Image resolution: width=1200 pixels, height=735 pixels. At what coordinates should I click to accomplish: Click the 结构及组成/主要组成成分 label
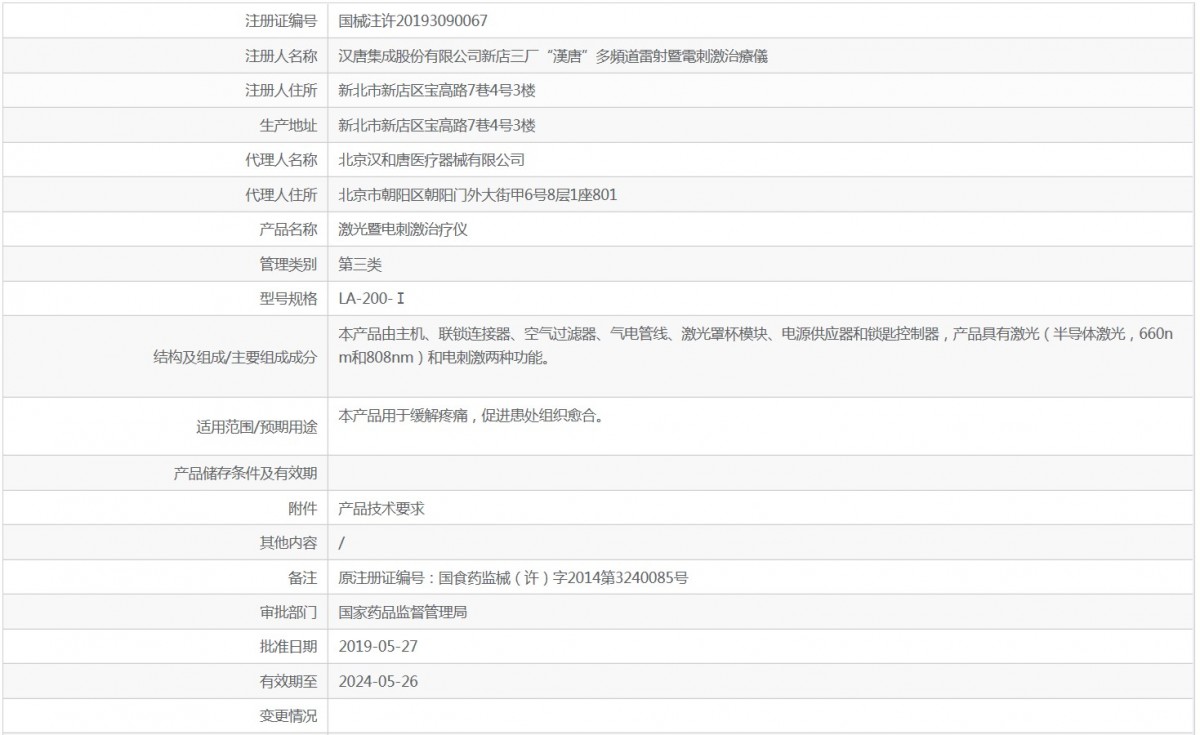pyautogui.click(x=233, y=357)
